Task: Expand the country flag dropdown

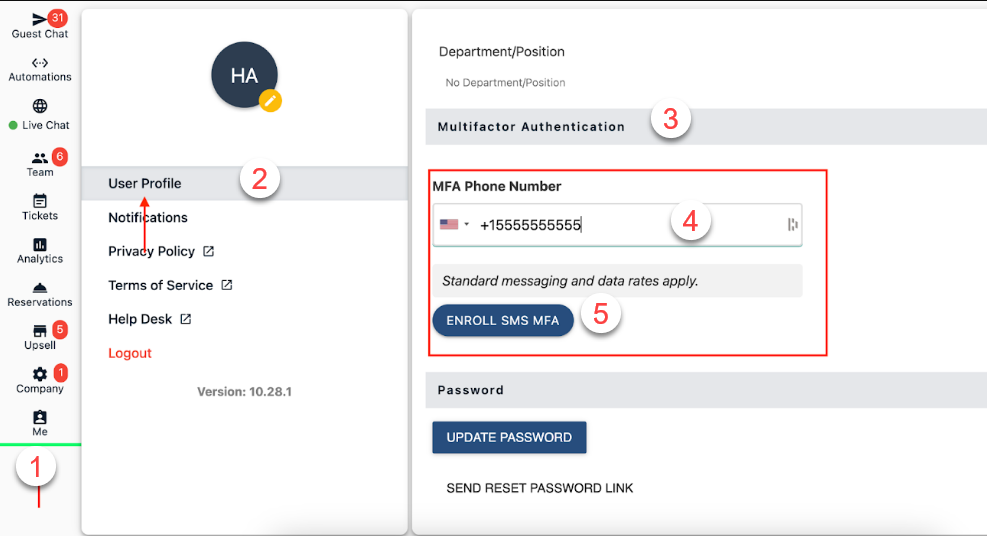Action: point(454,225)
